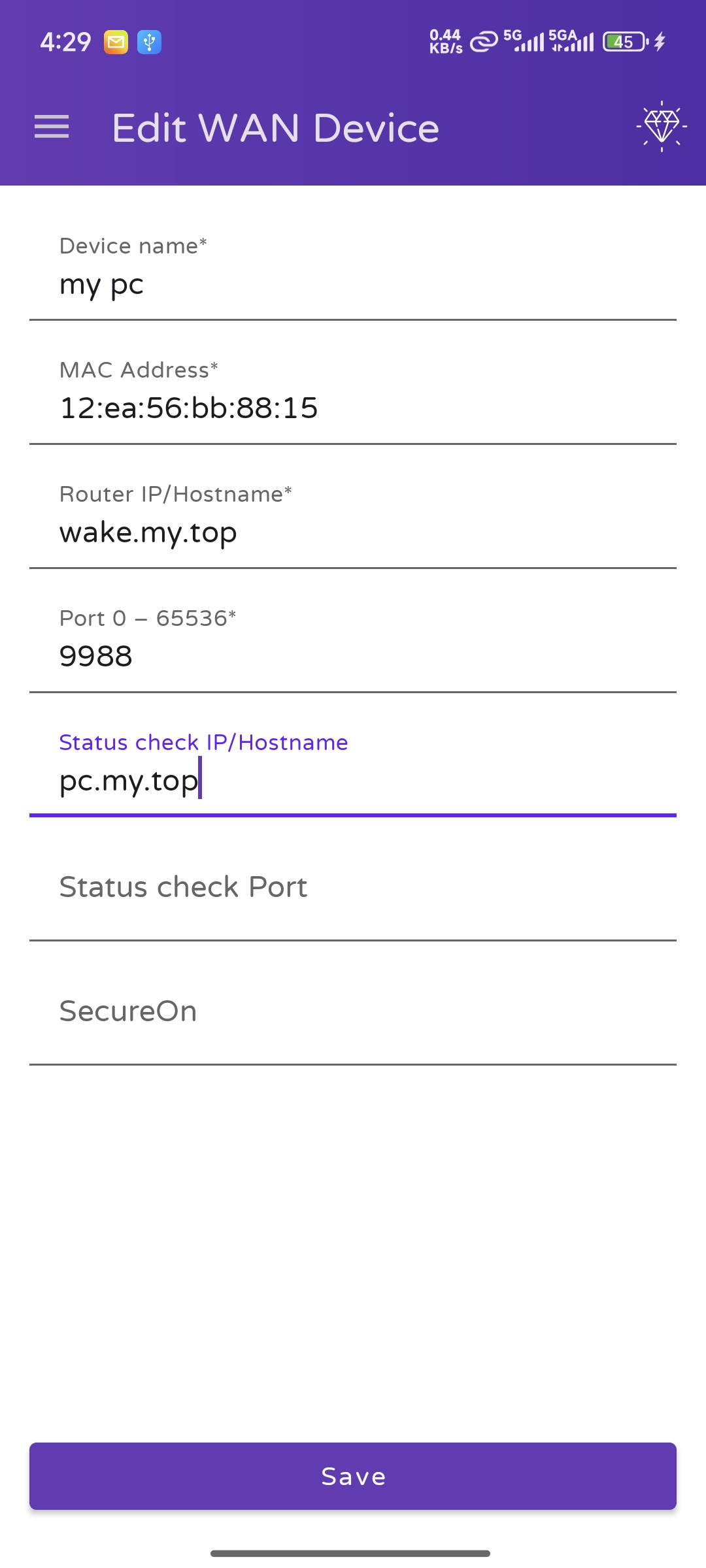Tap the Status check Port field
Viewport: 706px width, 1568px height.
pyautogui.click(x=353, y=887)
